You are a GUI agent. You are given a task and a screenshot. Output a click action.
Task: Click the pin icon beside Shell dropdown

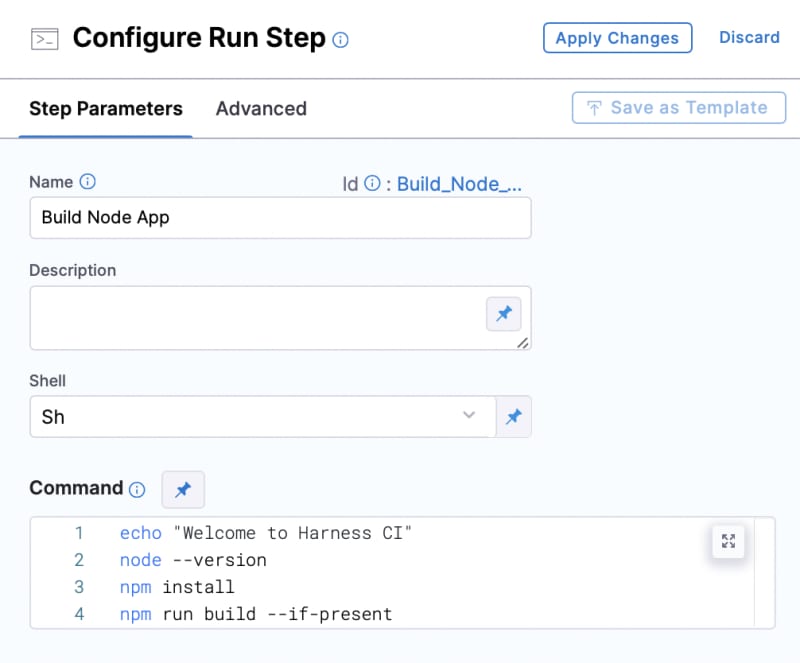pos(514,416)
